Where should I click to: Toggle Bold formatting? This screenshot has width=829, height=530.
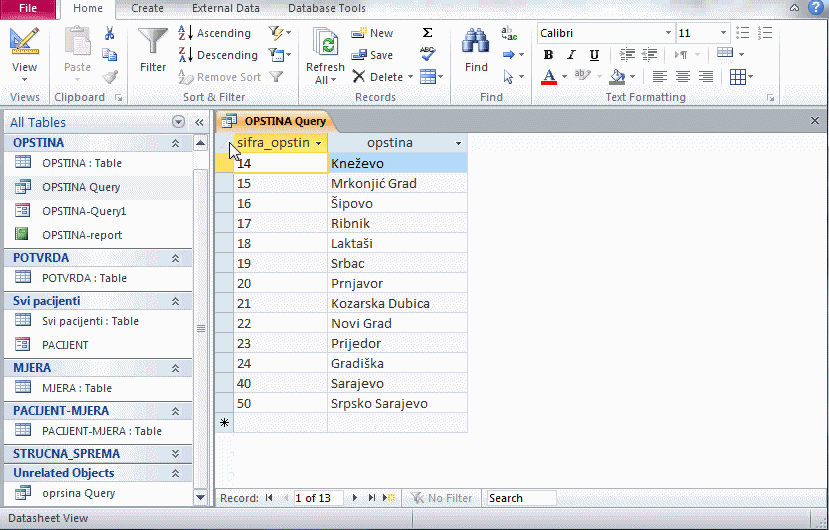click(548, 55)
